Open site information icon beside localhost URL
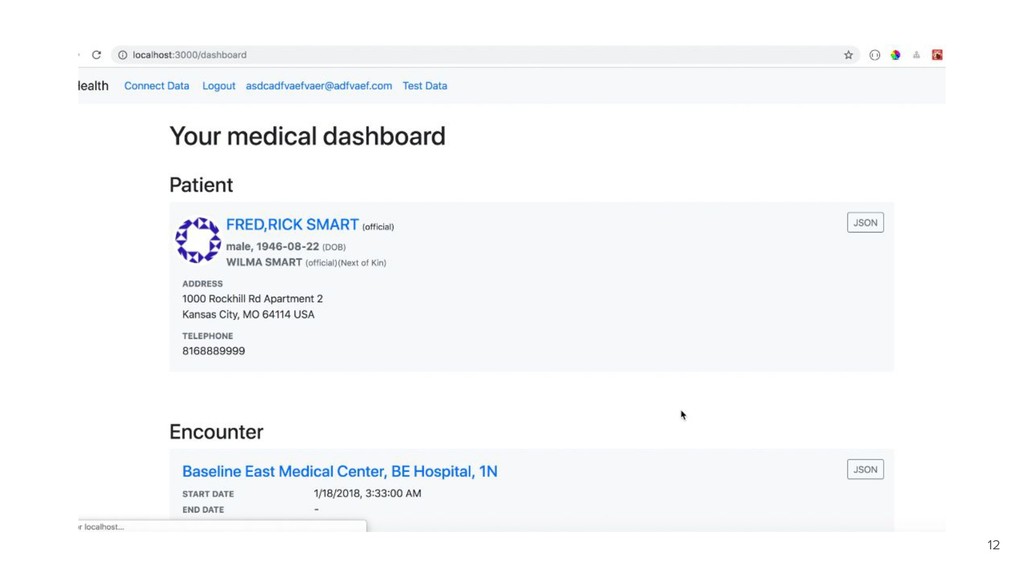1024x576 pixels. 122,55
